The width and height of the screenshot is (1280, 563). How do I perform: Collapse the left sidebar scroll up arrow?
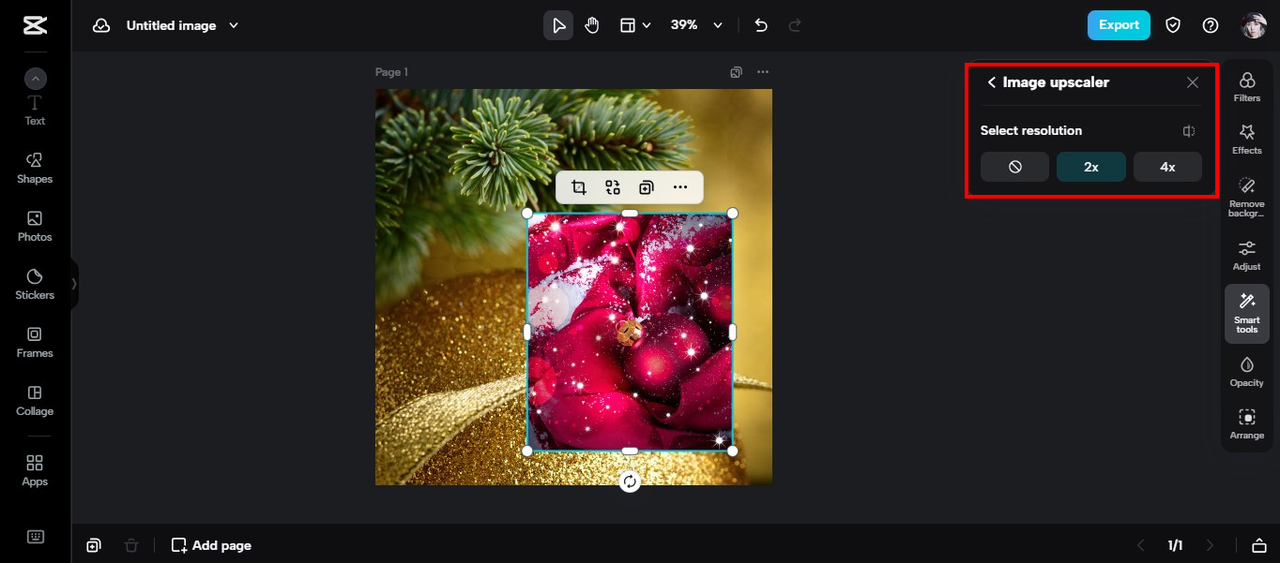35,78
